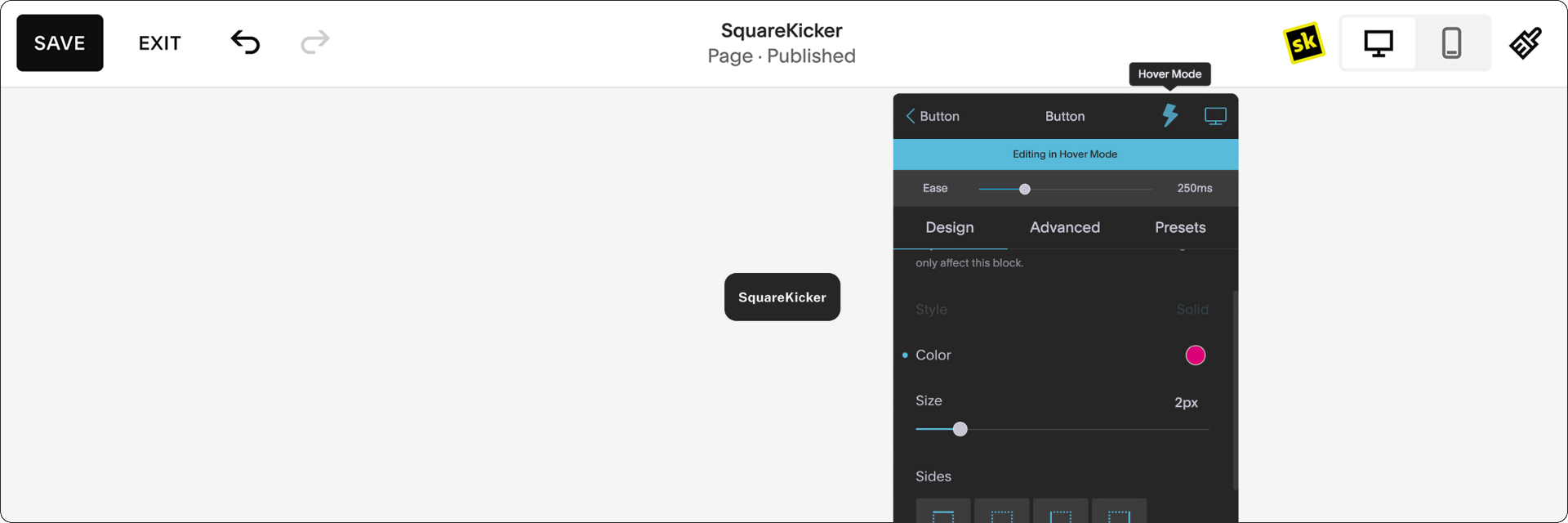Click the Page · Published status
Screen dimensions: 1568x523
click(x=782, y=56)
